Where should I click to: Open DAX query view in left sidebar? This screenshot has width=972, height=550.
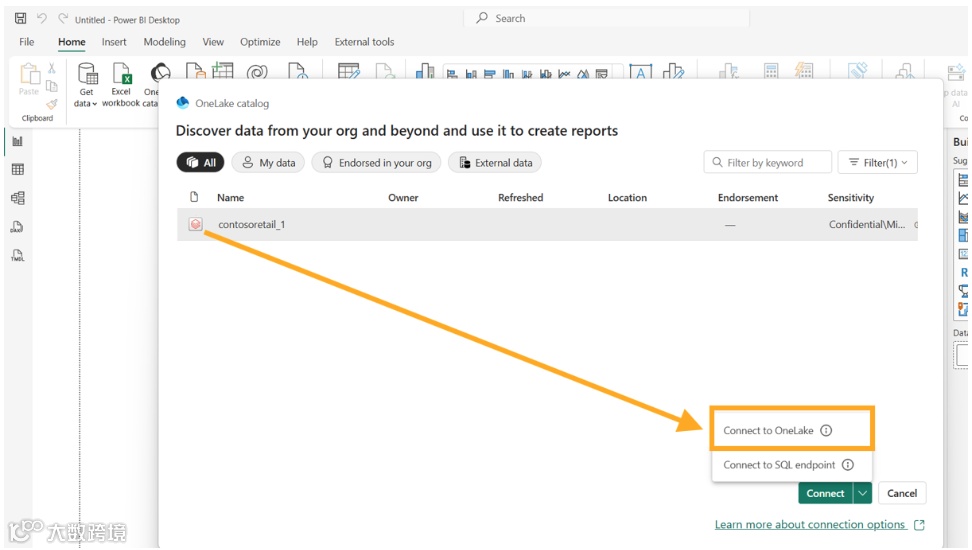[17, 227]
